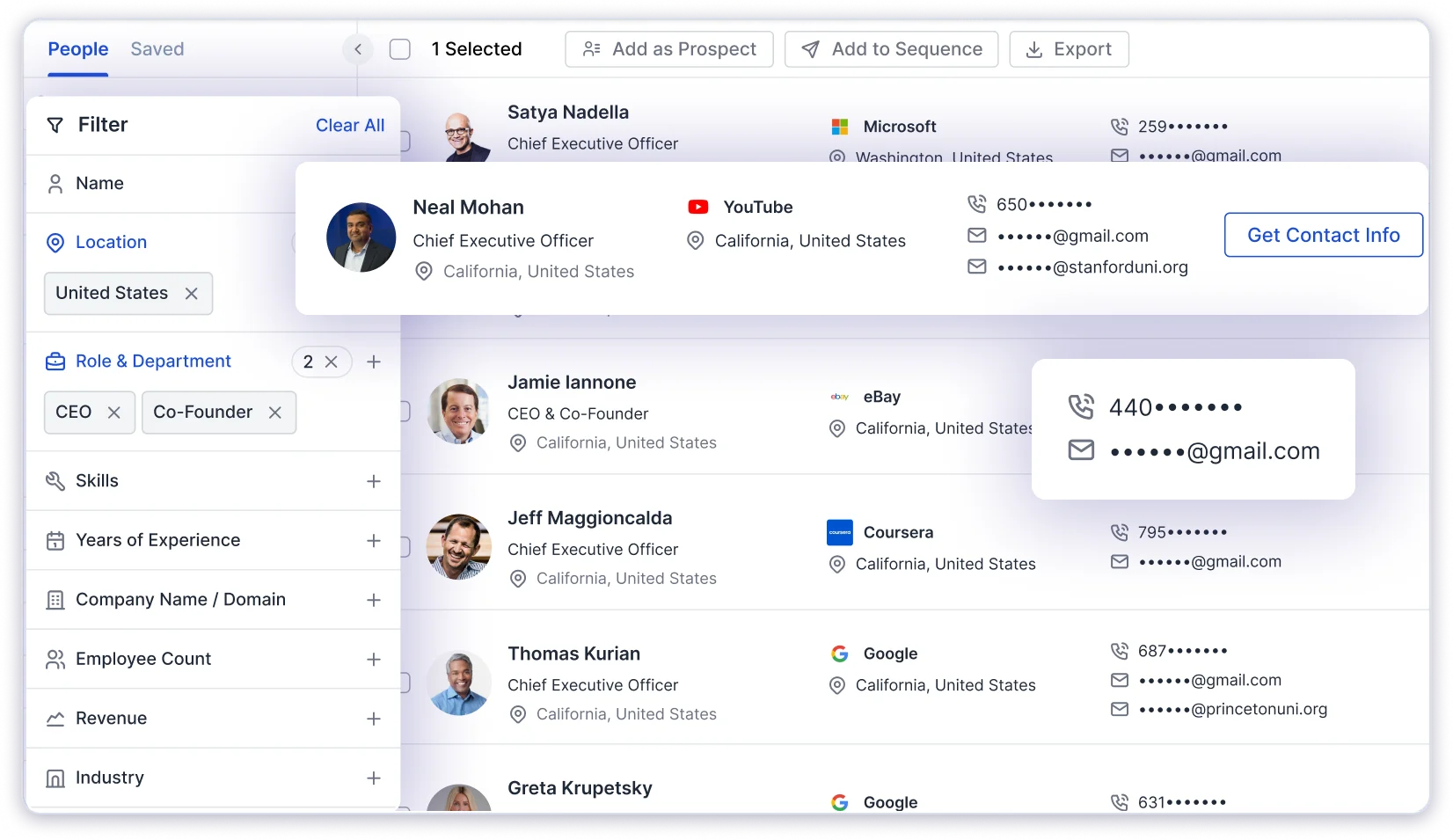This screenshot has width=1453, height=840.
Task: Click Thomas Kurian's phone icon
Action: 1120,651
